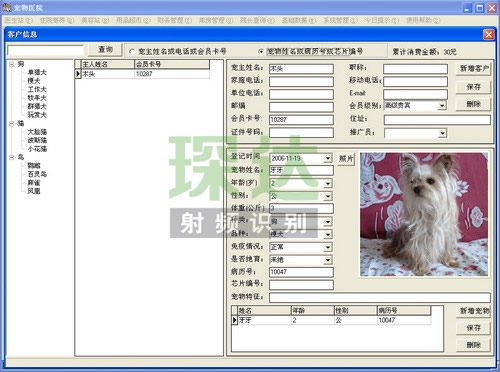Click the 照片 button
Viewport: 500px width, 372px height.
click(346, 159)
